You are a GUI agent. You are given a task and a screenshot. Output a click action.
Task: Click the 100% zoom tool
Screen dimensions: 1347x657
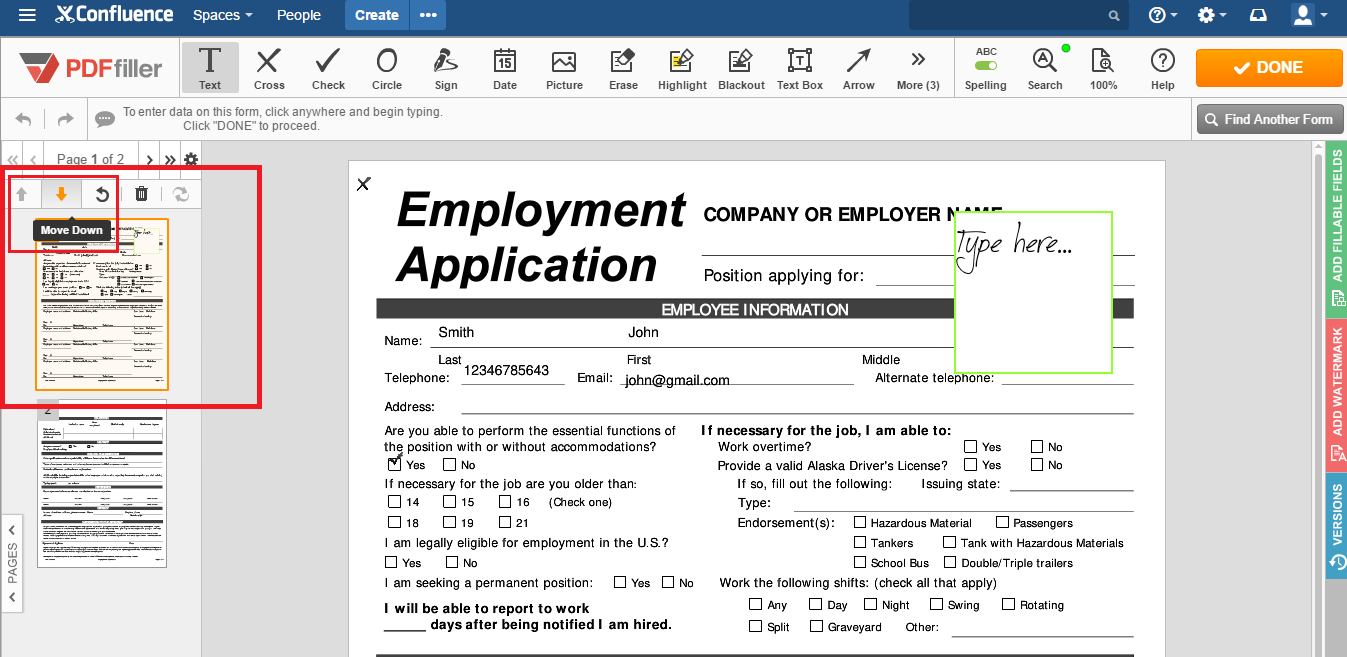point(1103,67)
